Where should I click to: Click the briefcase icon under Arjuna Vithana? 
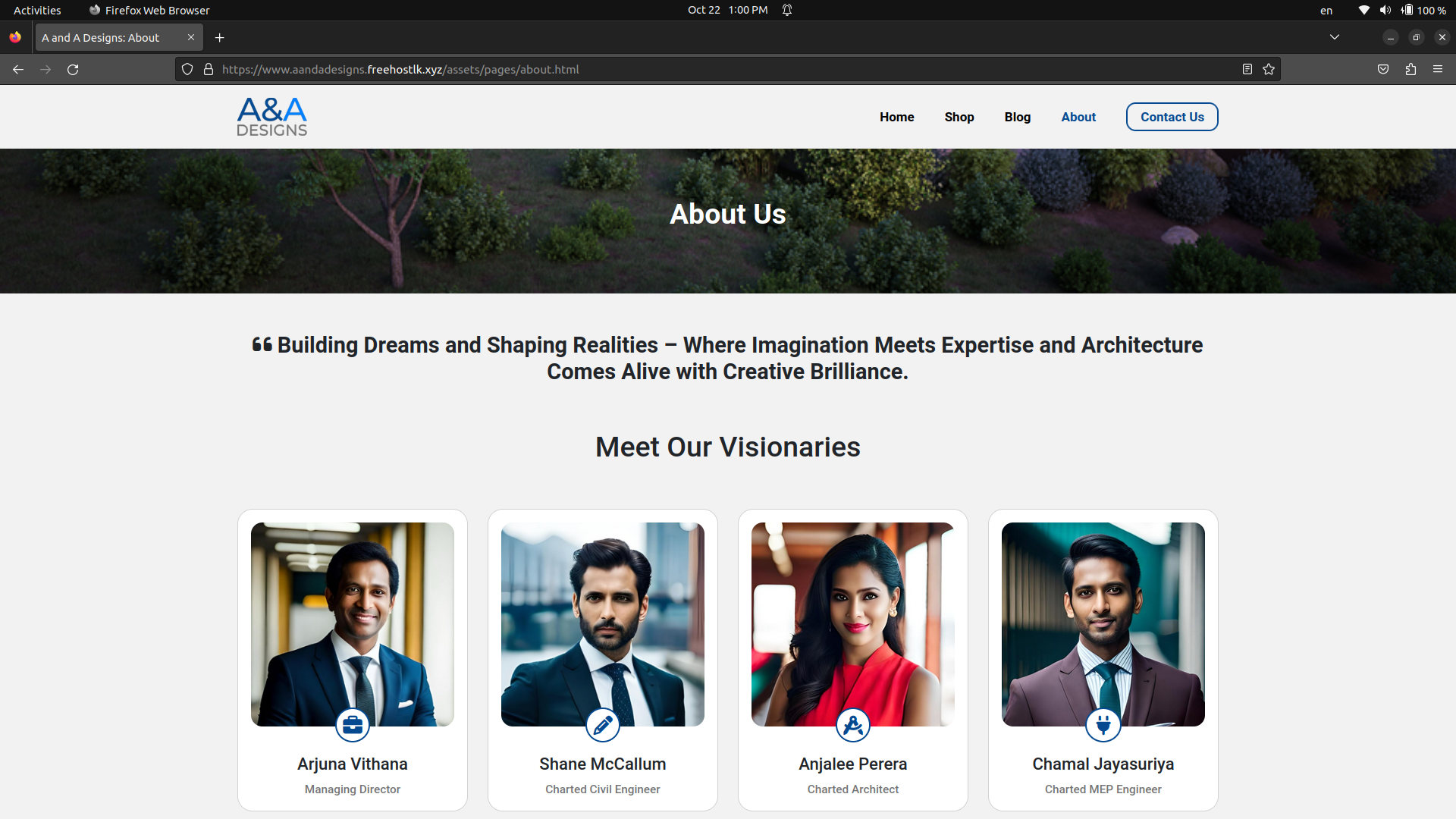[x=353, y=725]
